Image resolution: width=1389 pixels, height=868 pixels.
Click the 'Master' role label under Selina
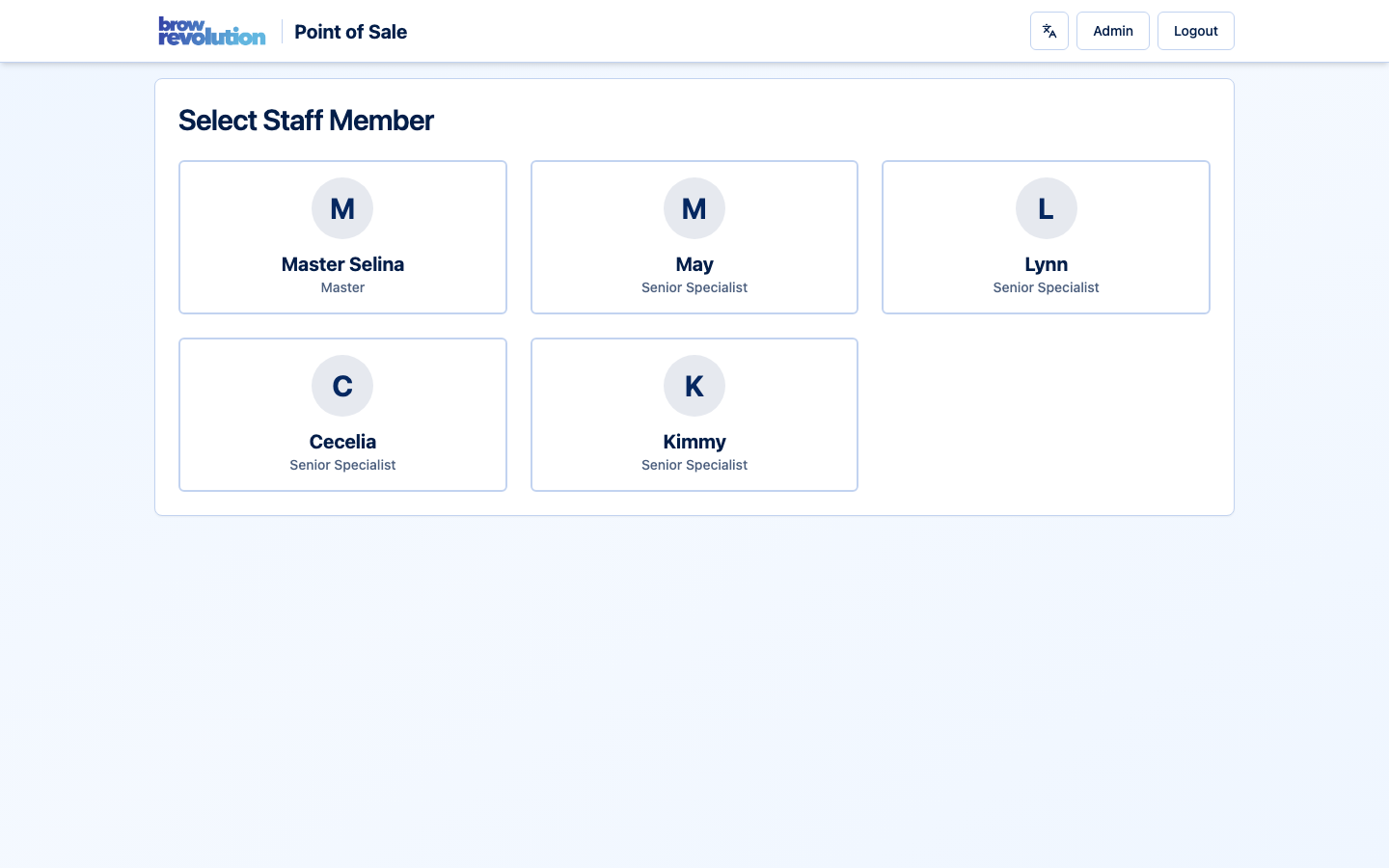point(342,287)
